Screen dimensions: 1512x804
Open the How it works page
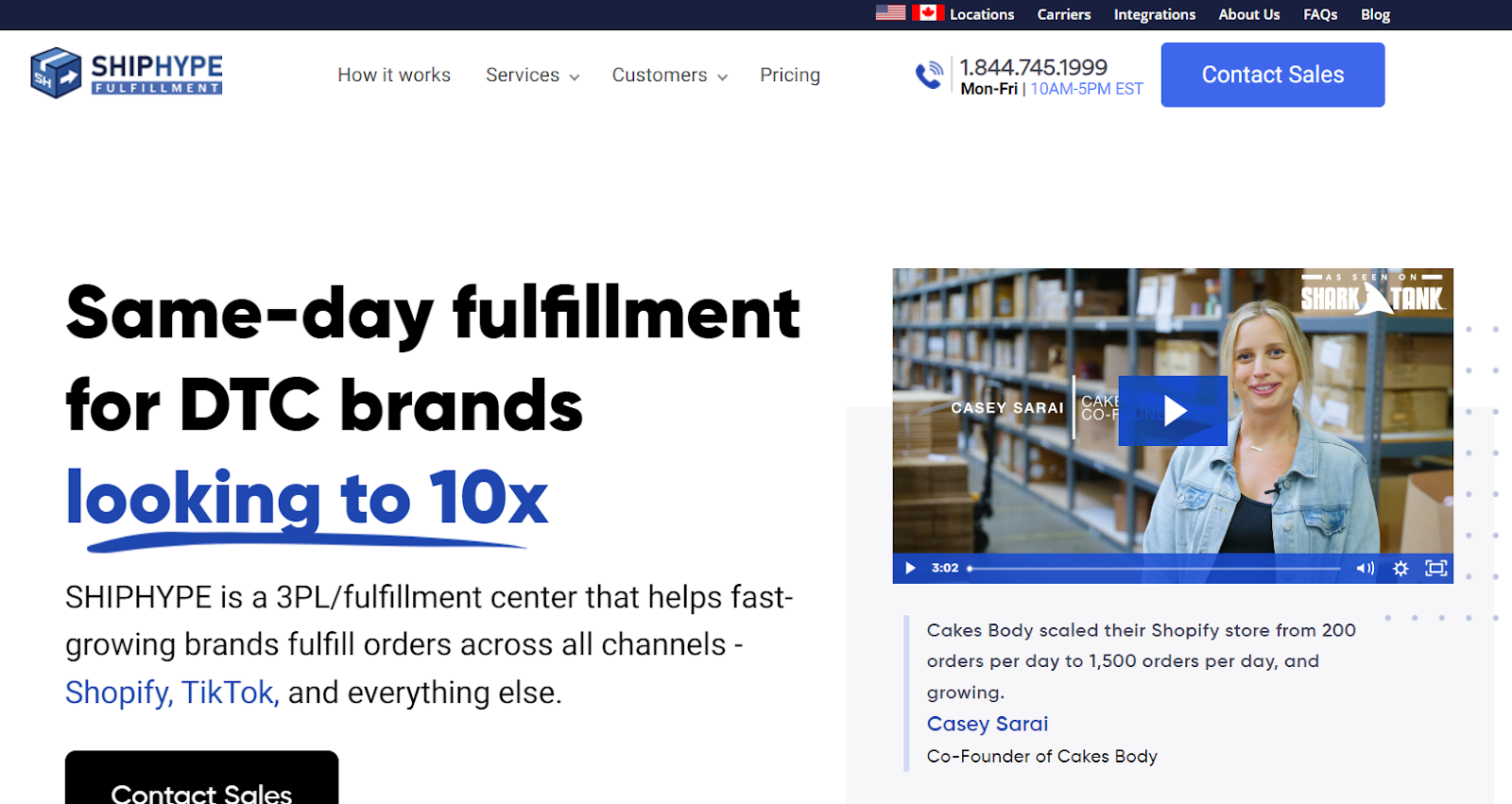coord(394,75)
